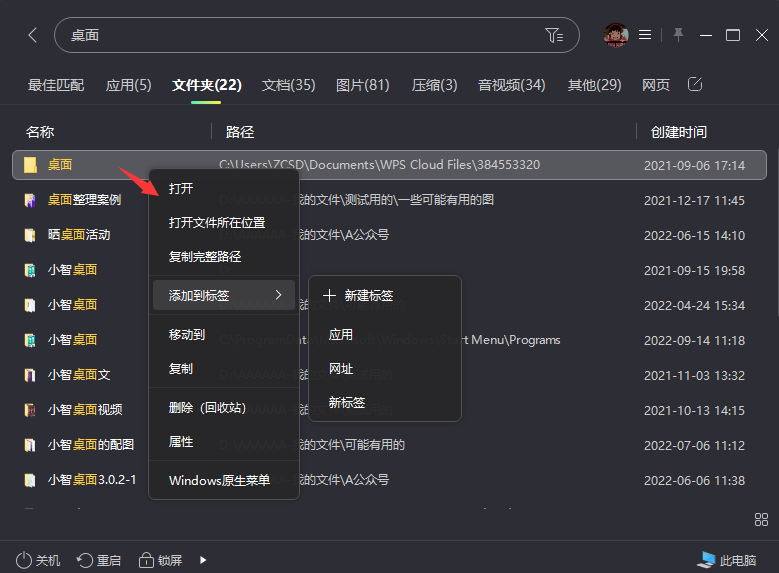Open the hamburger main menu
Screen dimensions: 779x573
pyautogui.click(x=645, y=35)
